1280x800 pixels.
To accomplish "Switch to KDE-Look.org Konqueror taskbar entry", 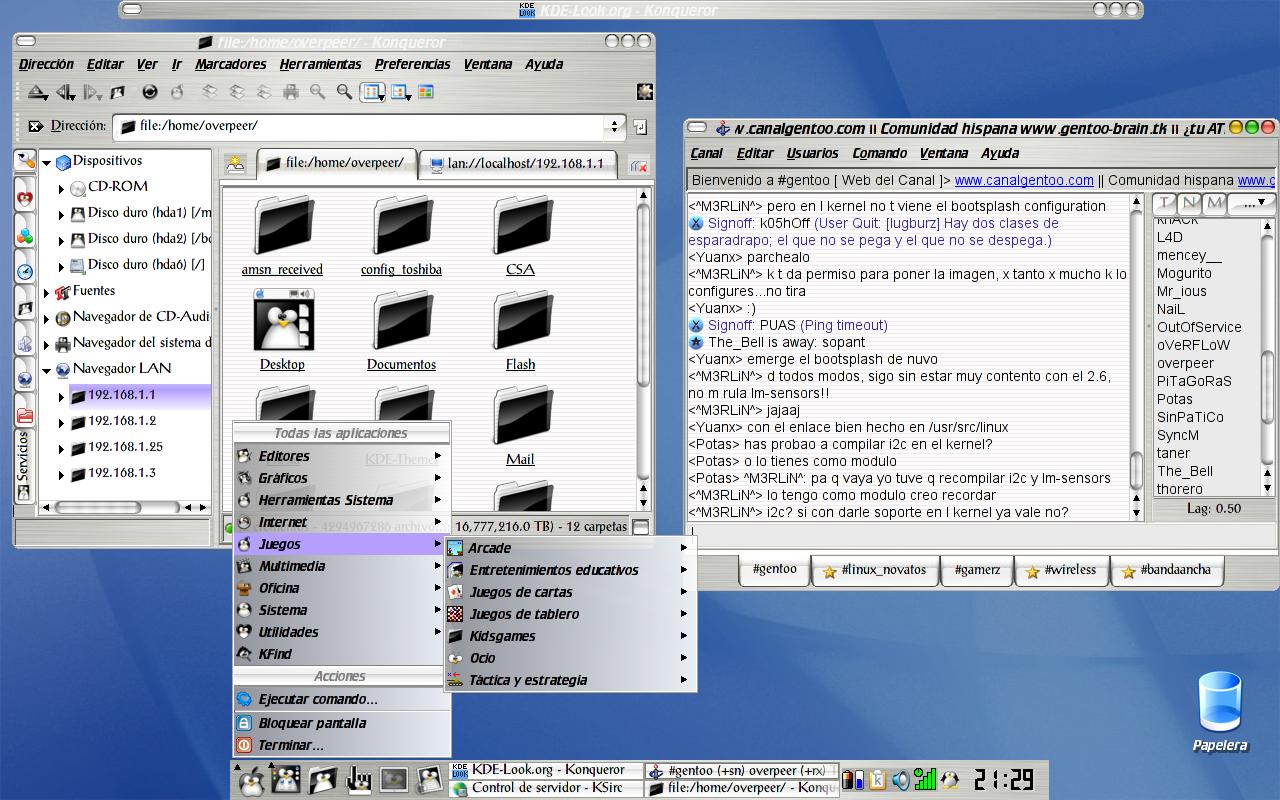I will point(545,770).
